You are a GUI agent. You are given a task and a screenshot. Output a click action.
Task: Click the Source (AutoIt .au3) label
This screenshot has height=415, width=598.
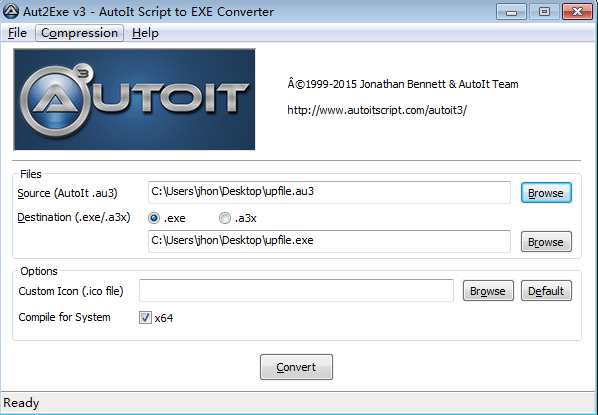click(68, 193)
